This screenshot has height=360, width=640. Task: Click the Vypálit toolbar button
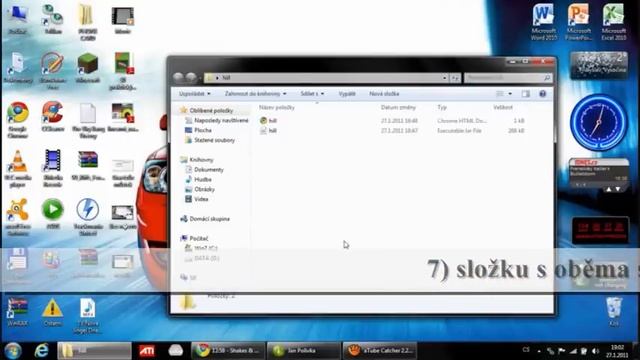[x=347, y=94]
